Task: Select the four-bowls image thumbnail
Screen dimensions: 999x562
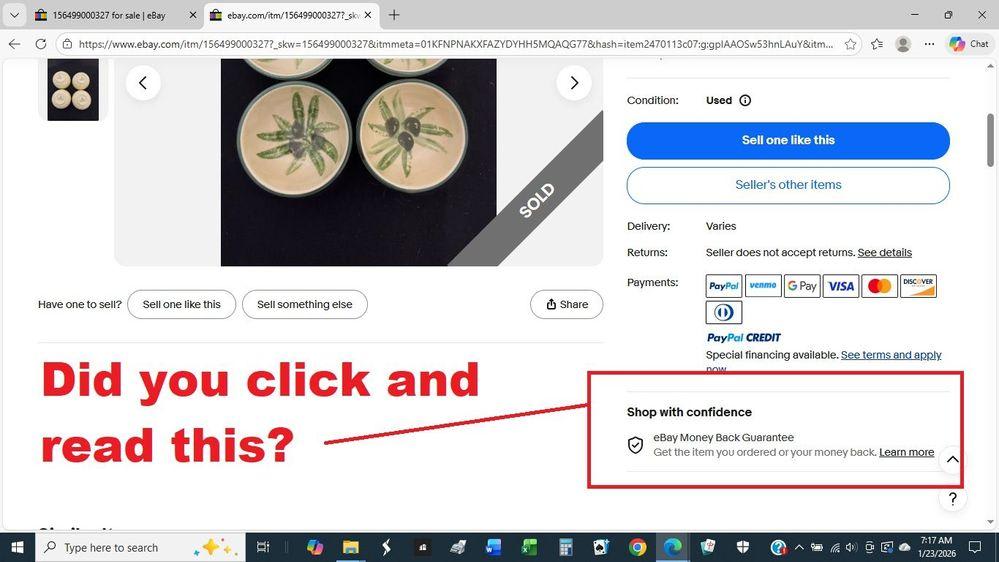Action: coord(73,89)
